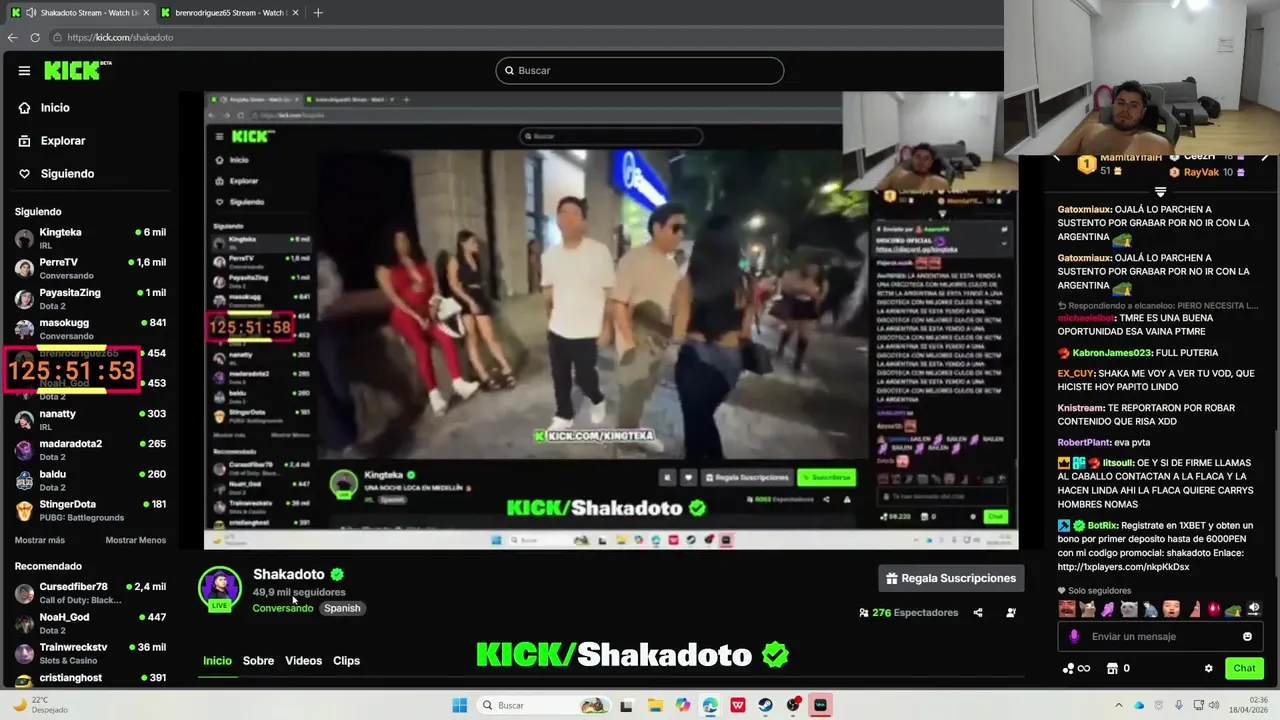Switch to Clips channel tab

pyautogui.click(x=346, y=661)
